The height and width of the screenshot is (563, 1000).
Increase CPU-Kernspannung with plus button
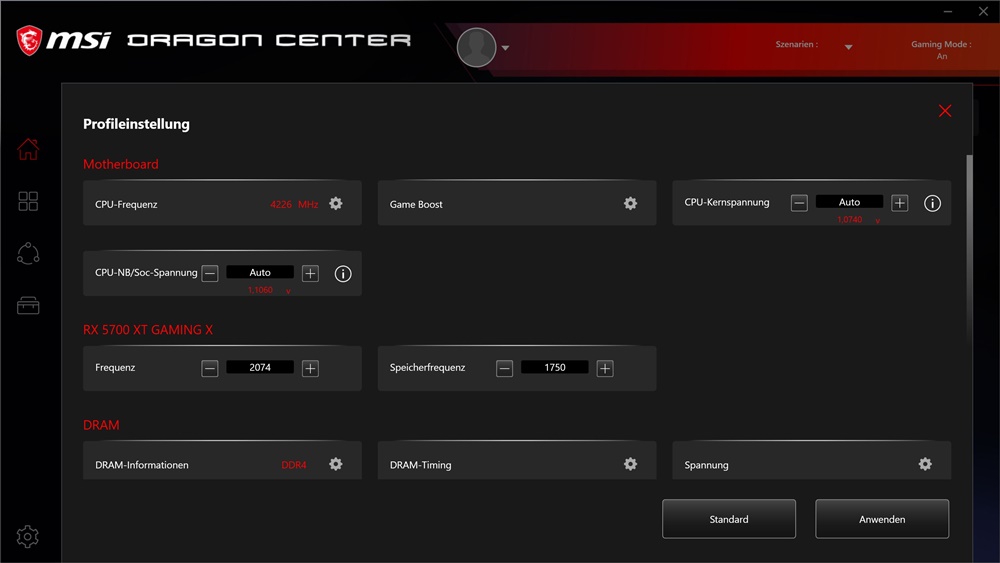pos(900,203)
